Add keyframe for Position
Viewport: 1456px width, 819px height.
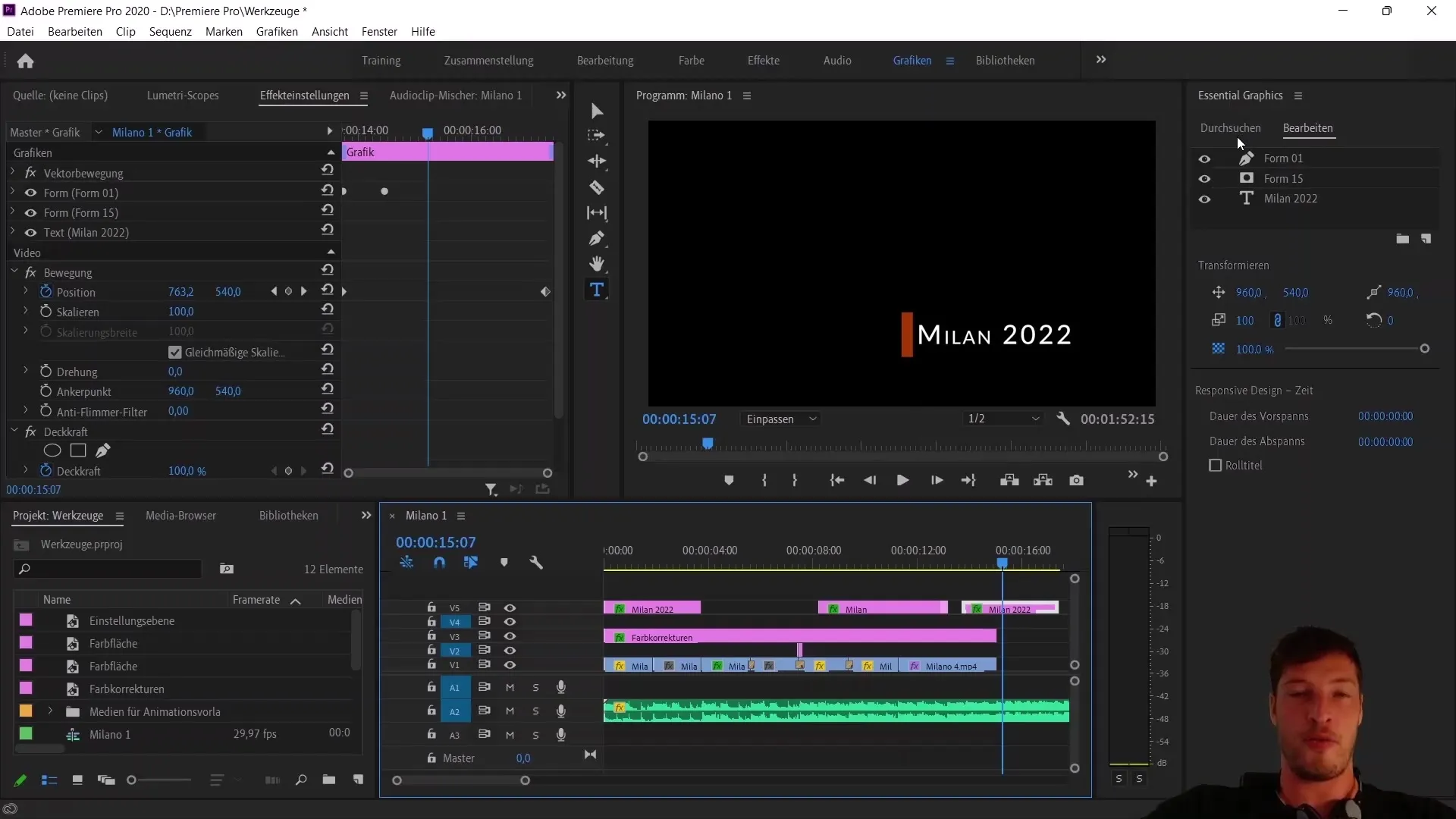click(x=288, y=291)
